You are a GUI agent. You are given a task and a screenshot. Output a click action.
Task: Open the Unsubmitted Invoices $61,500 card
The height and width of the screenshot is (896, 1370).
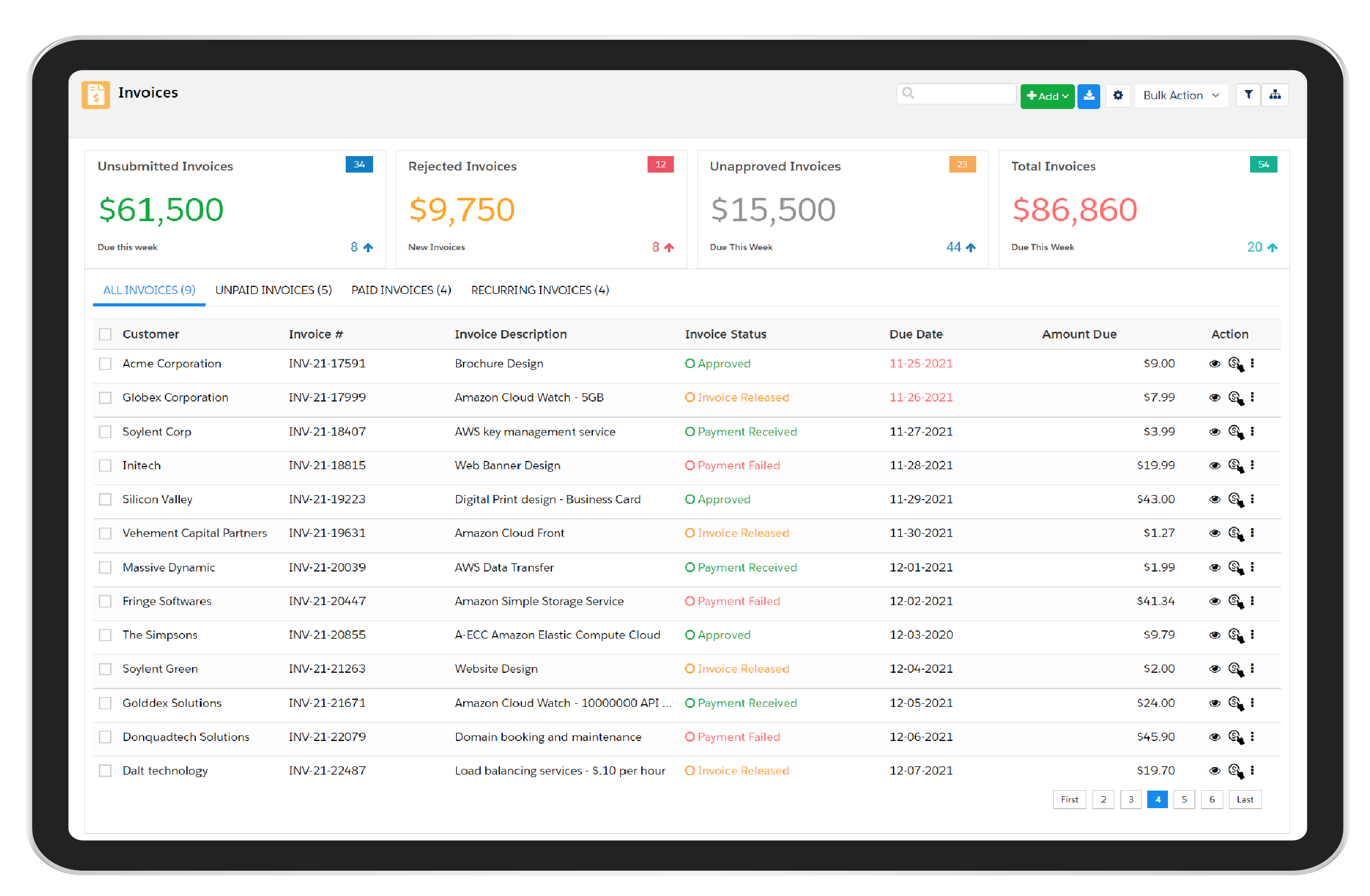coord(235,210)
